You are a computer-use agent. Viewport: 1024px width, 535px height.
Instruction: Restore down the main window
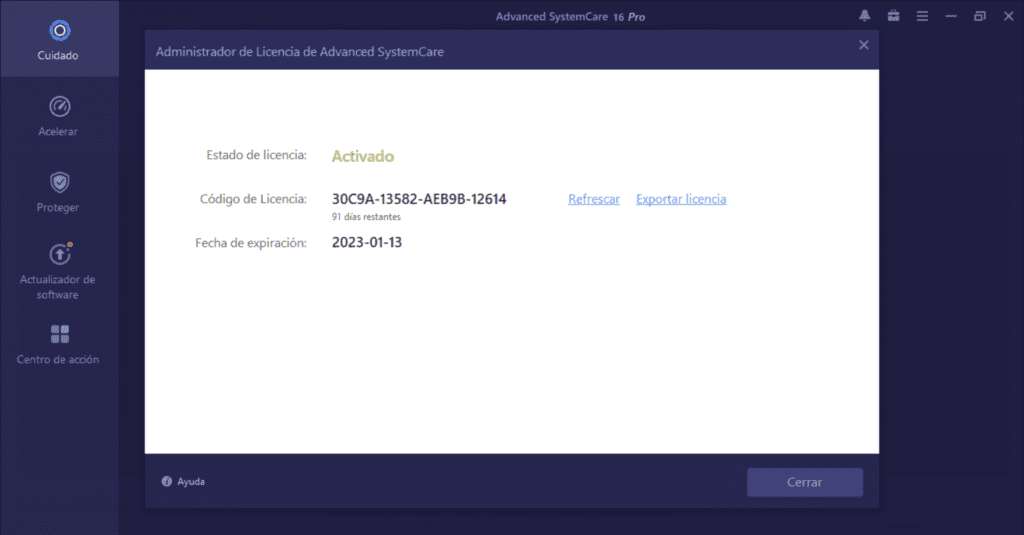980,16
